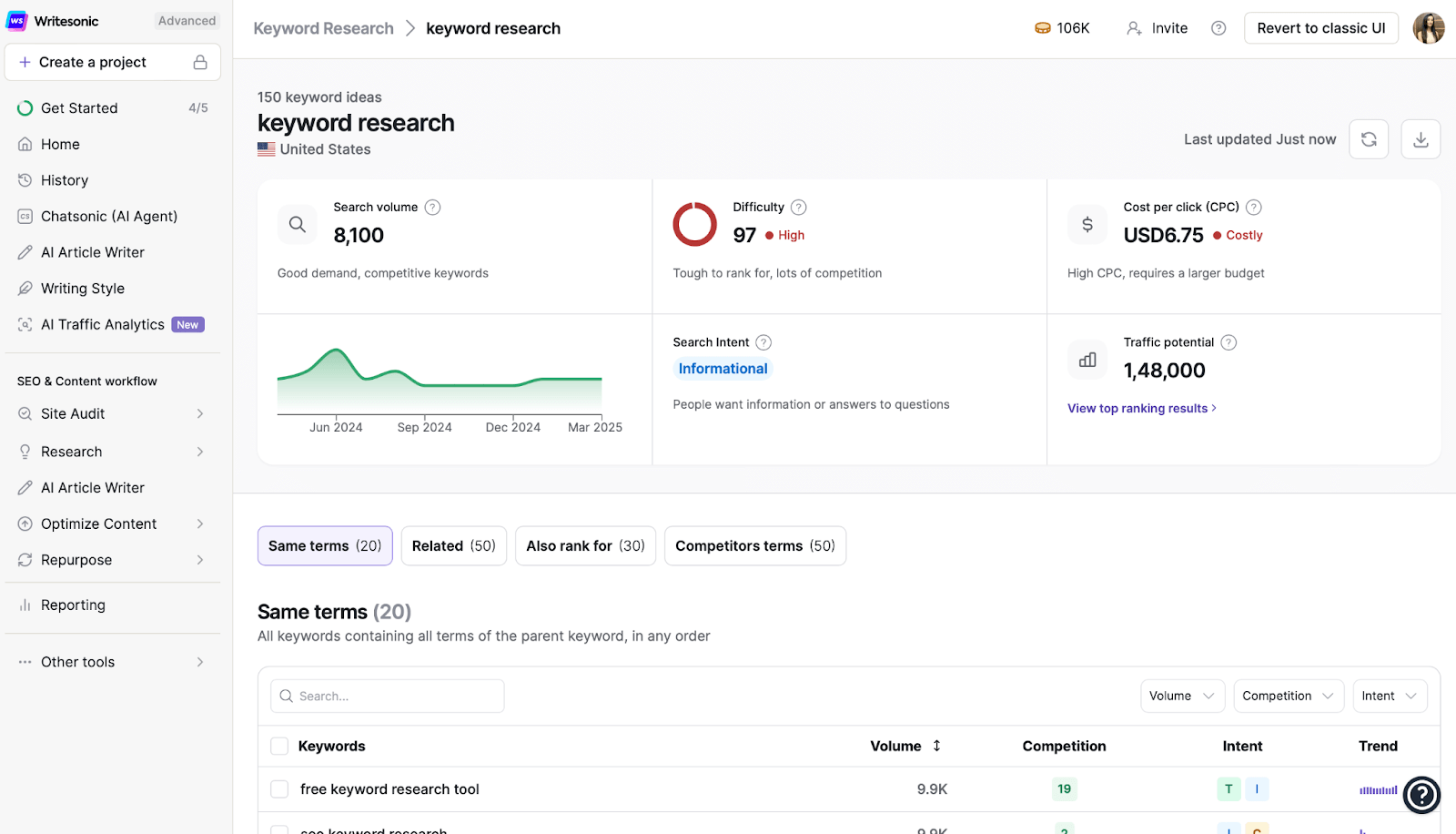Click Revert to classic UI
This screenshot has height=834, width=1456.
[x=1320, y=27]
